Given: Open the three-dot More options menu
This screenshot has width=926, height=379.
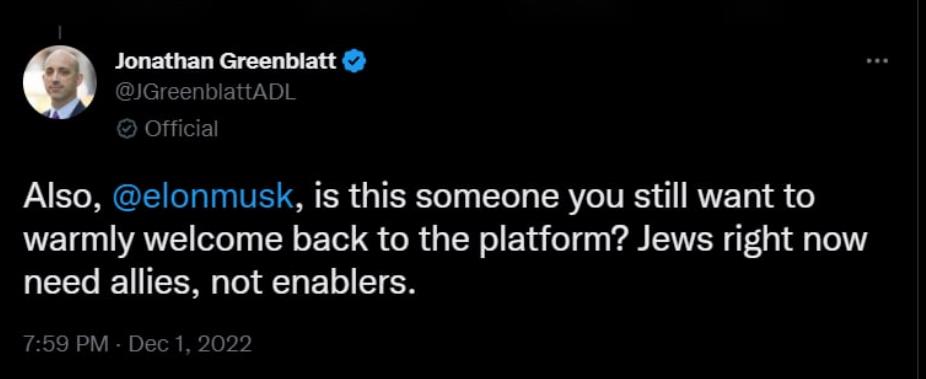Looking at the screenshot, I should (x=877, y=61).
